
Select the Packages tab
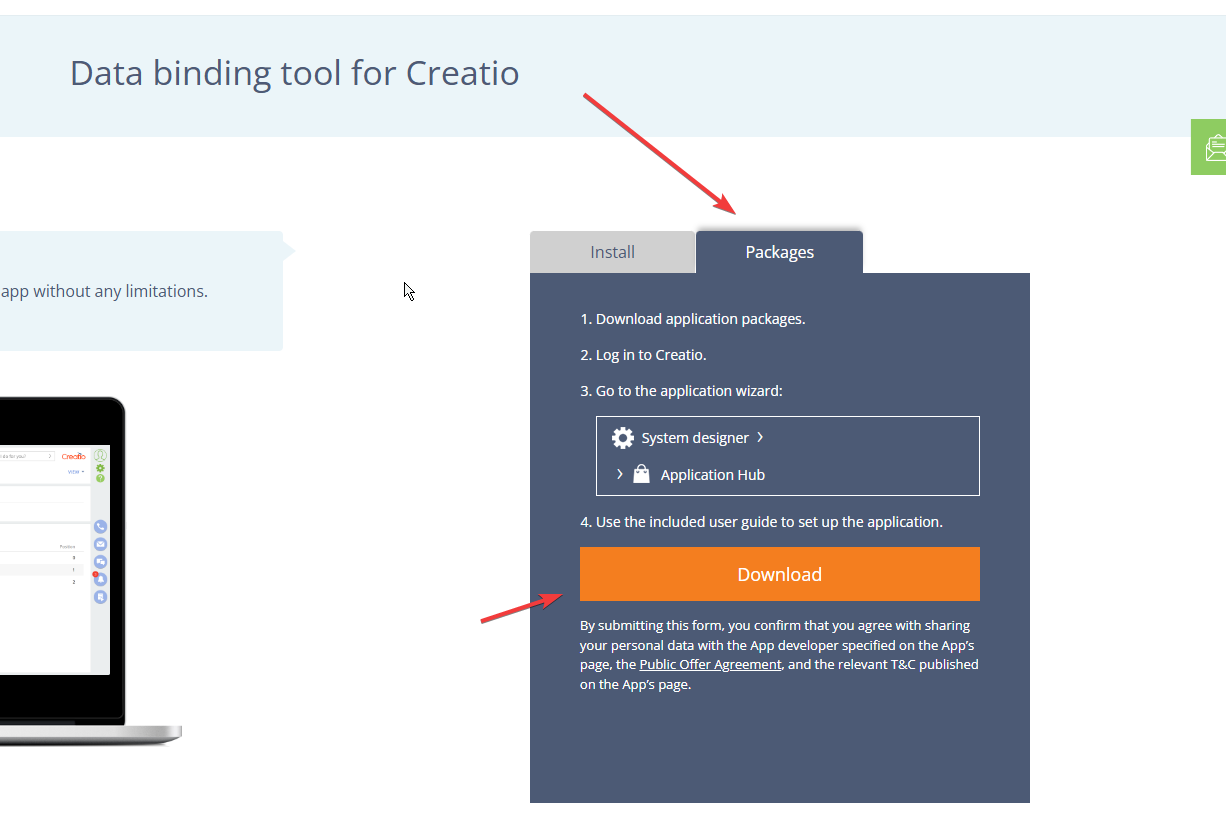point(779,252)
